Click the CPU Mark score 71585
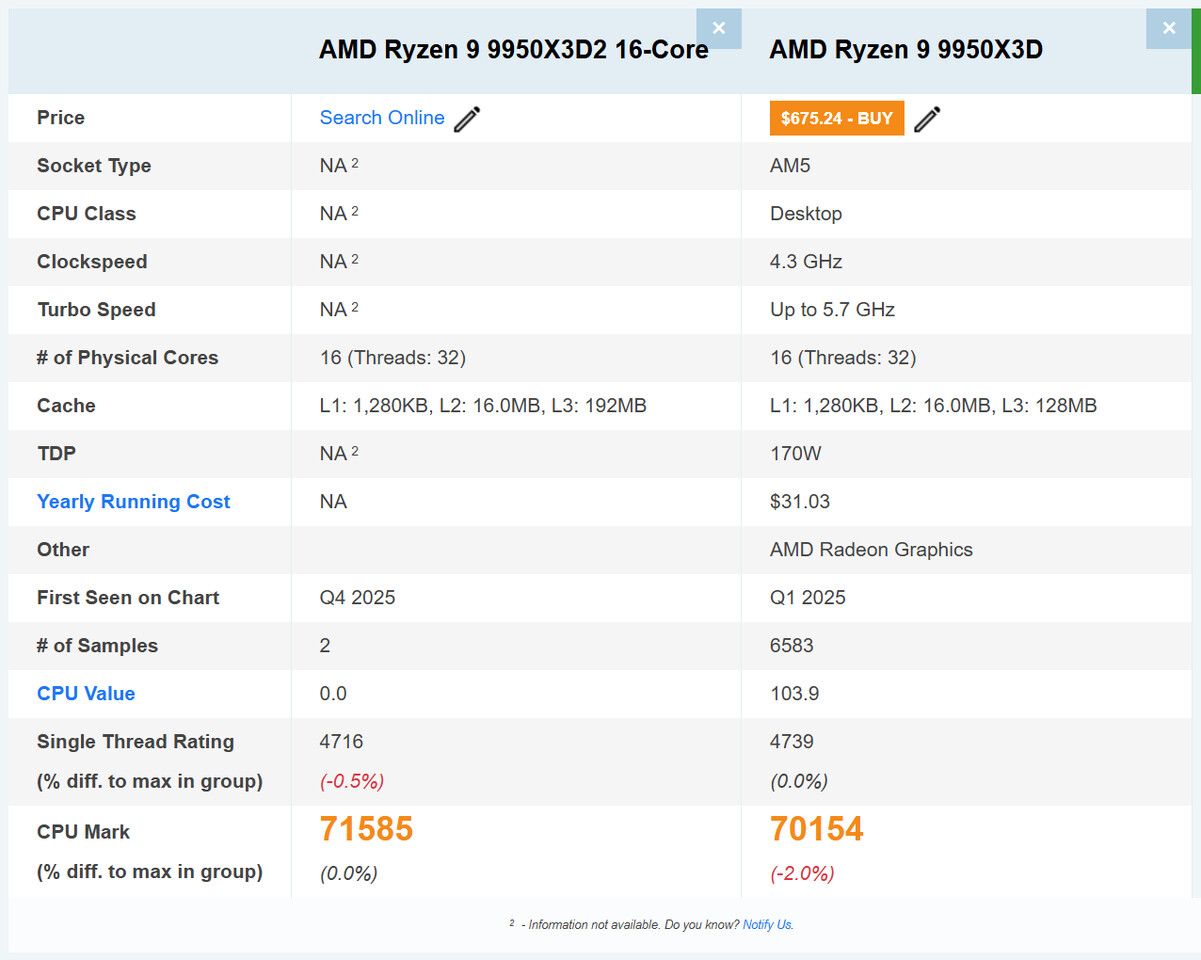Image resolution: width=1201 pixels, height=960 pixels. (366, 829)
